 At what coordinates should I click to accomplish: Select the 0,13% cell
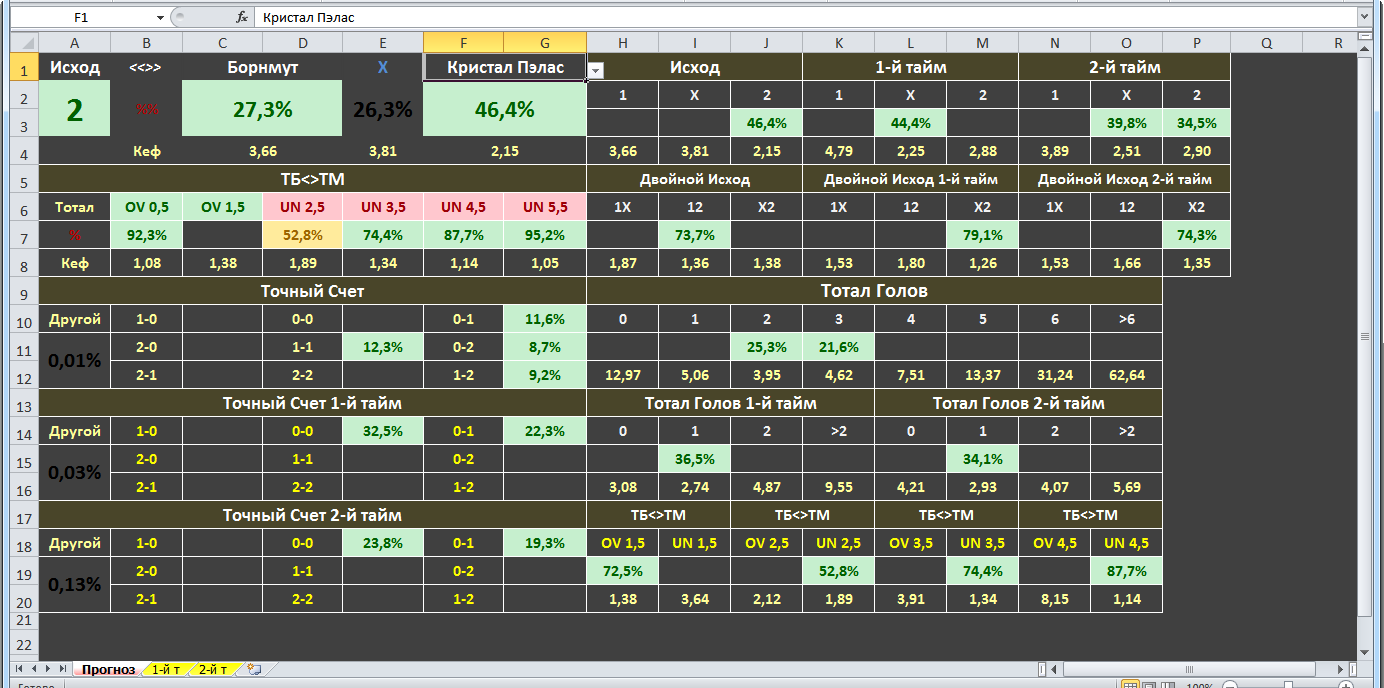pos(75,586)
